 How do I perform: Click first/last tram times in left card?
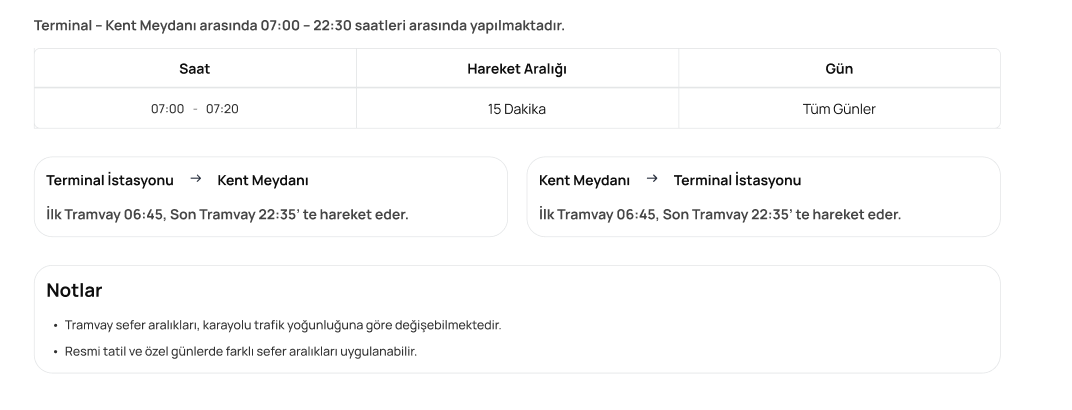(227, 214)
